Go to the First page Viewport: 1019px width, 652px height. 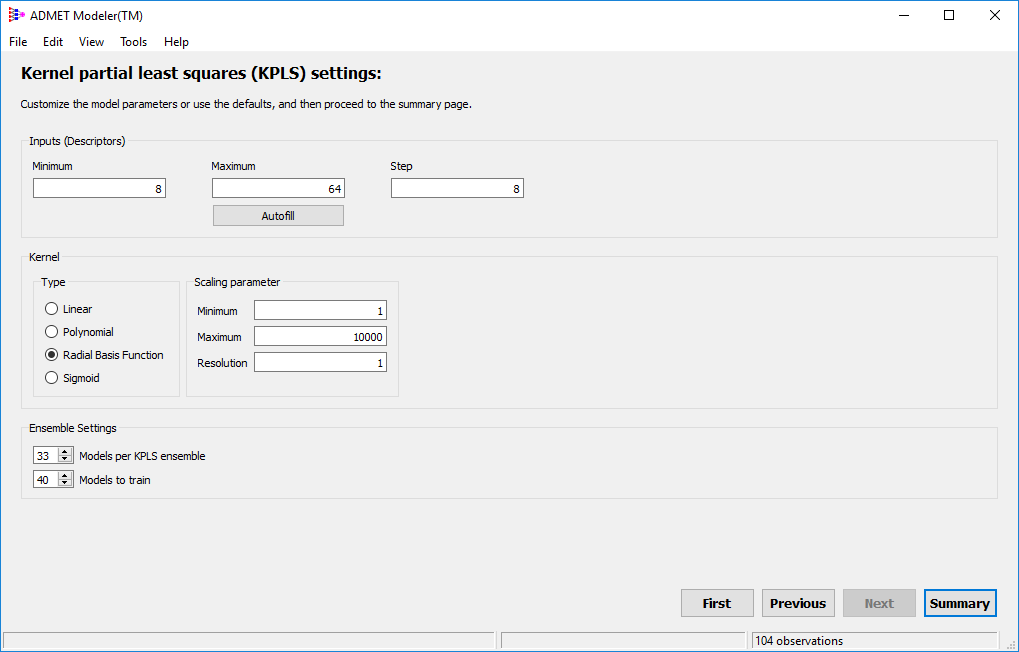[717, 603]
